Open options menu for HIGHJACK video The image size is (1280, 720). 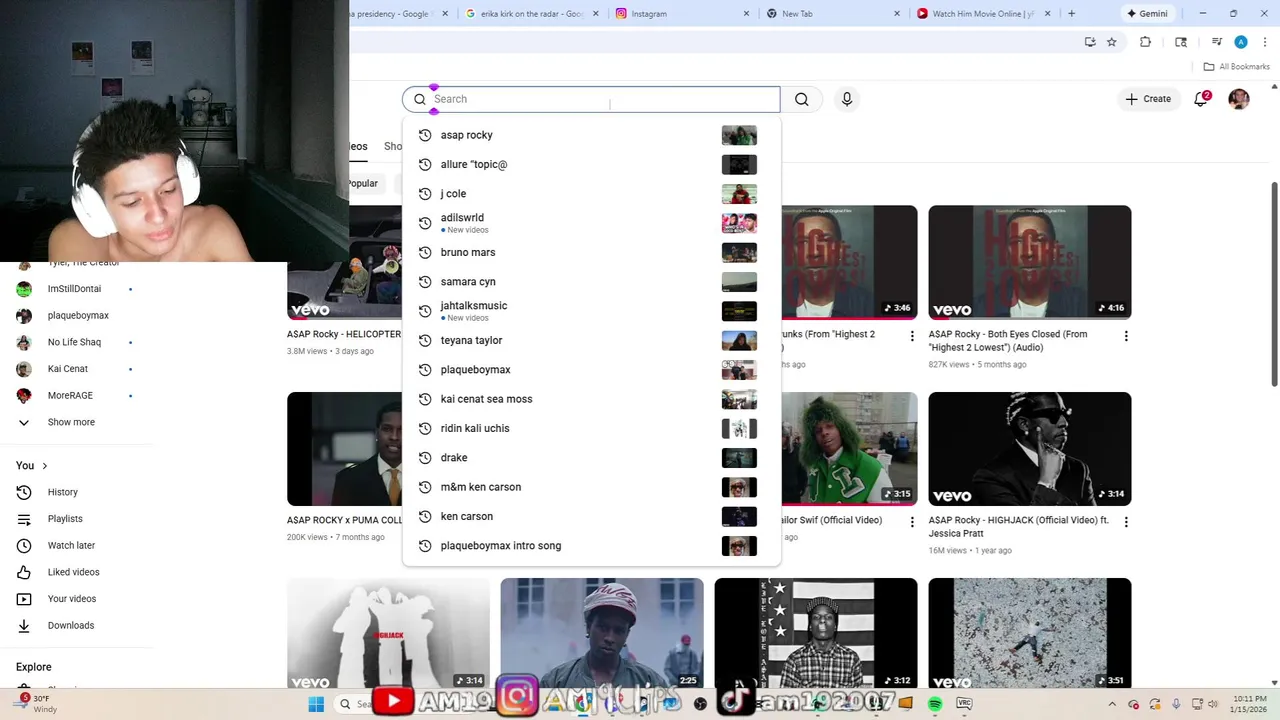(1126, 522)
